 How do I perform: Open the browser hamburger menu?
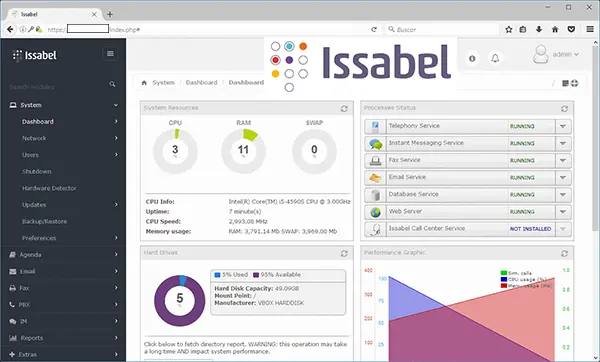(x=590, y=29)
